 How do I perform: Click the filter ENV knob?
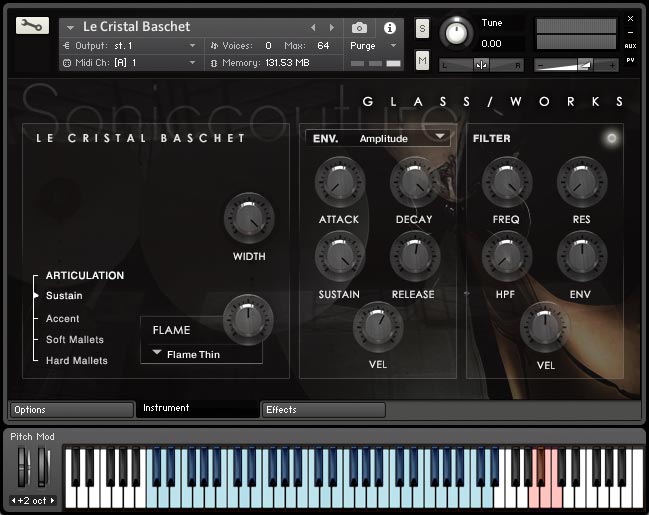(x=582, y=257)
